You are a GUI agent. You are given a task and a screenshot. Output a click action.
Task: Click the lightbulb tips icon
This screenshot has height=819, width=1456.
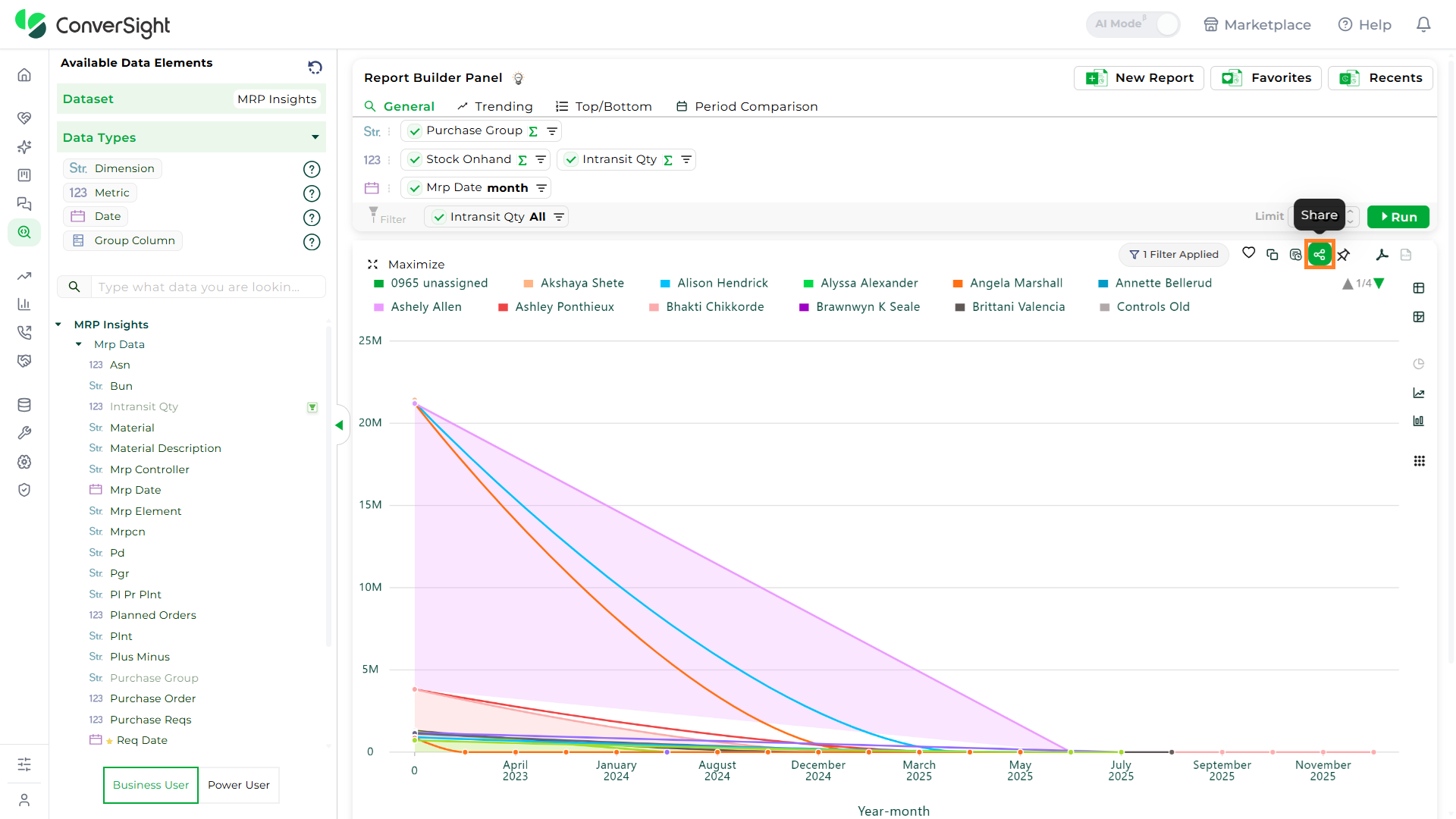(519, 78)
